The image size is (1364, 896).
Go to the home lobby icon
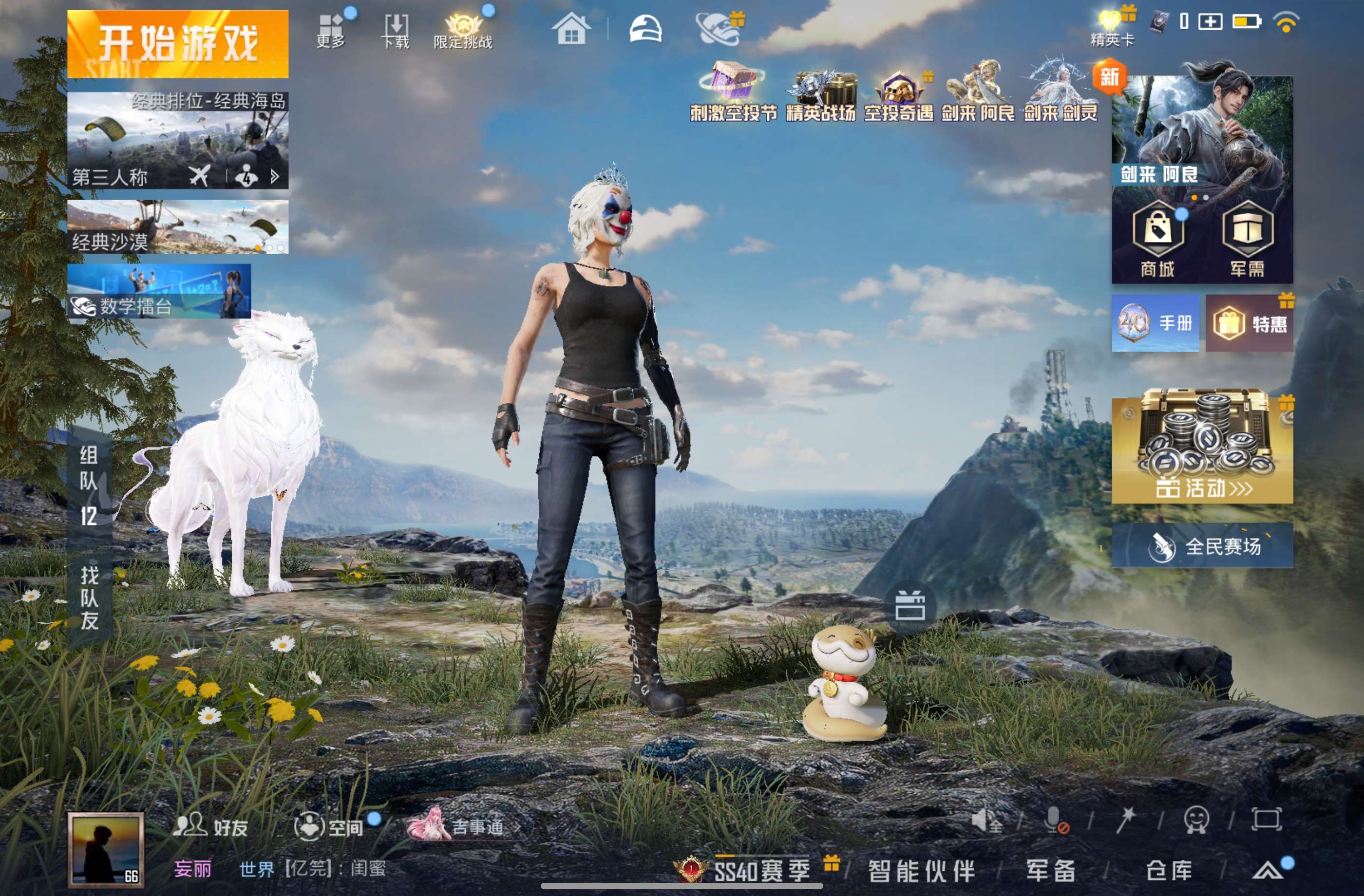pos(571,29)
